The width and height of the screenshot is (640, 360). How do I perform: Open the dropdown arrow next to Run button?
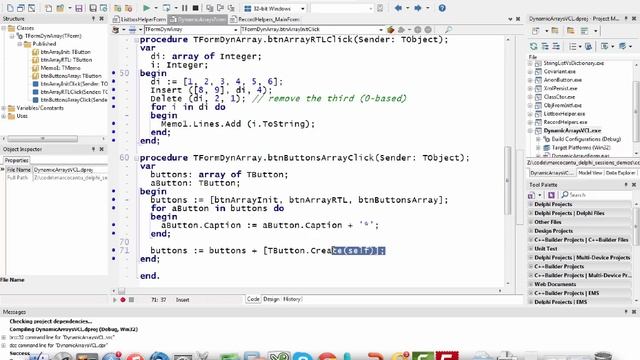pyautogui.click(x=155, y=8)
